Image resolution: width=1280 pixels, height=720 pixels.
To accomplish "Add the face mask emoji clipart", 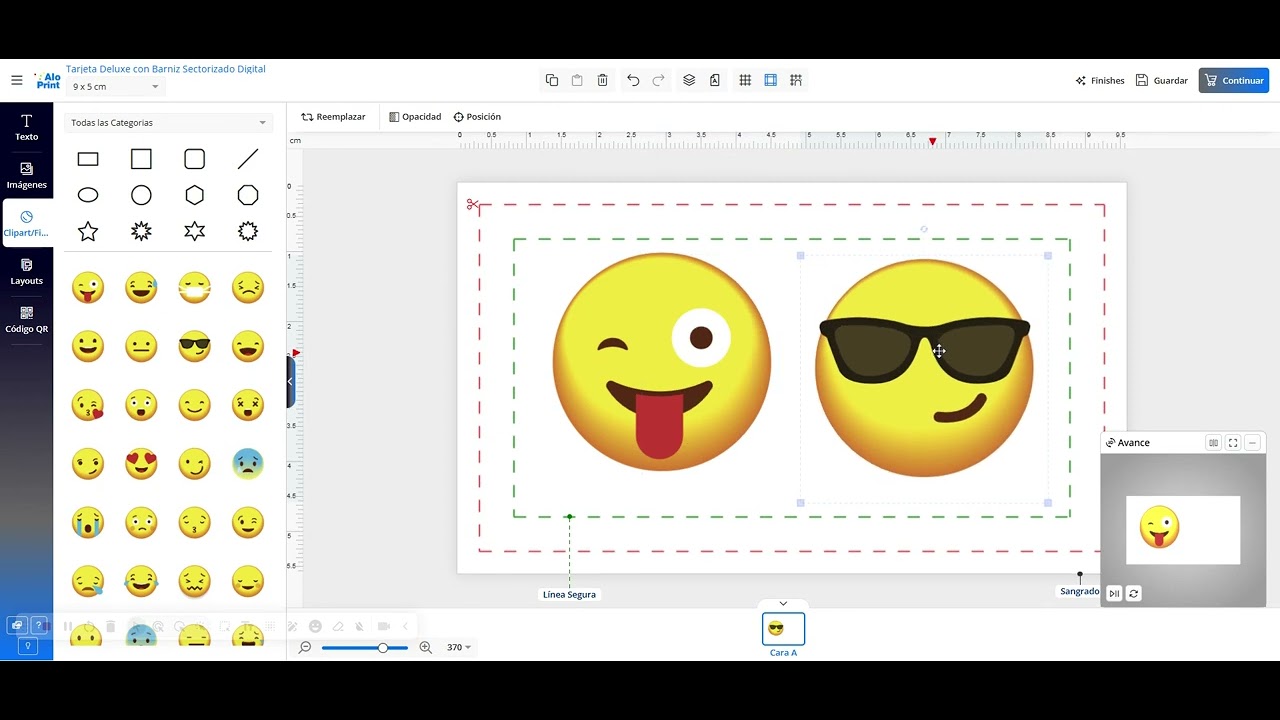I will coord(195,288).
